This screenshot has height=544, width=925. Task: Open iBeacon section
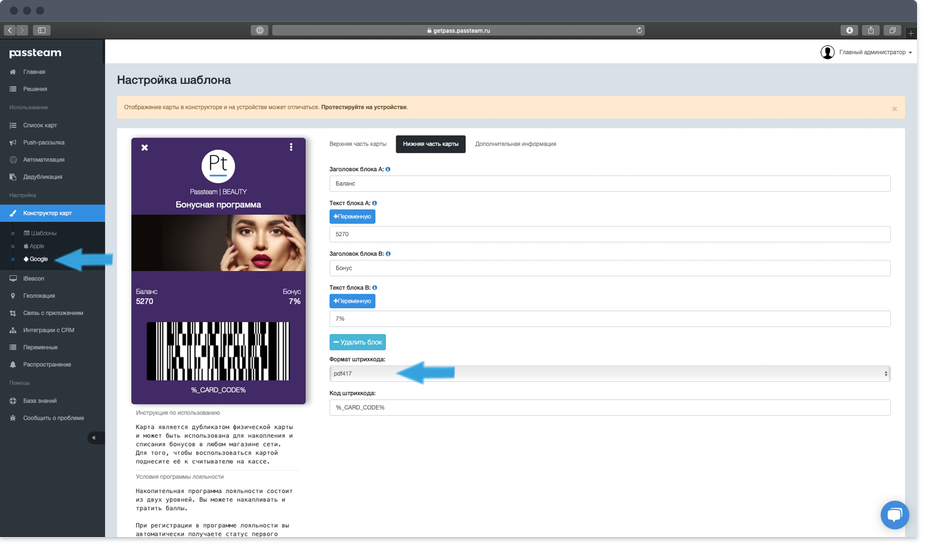[33, 279]
